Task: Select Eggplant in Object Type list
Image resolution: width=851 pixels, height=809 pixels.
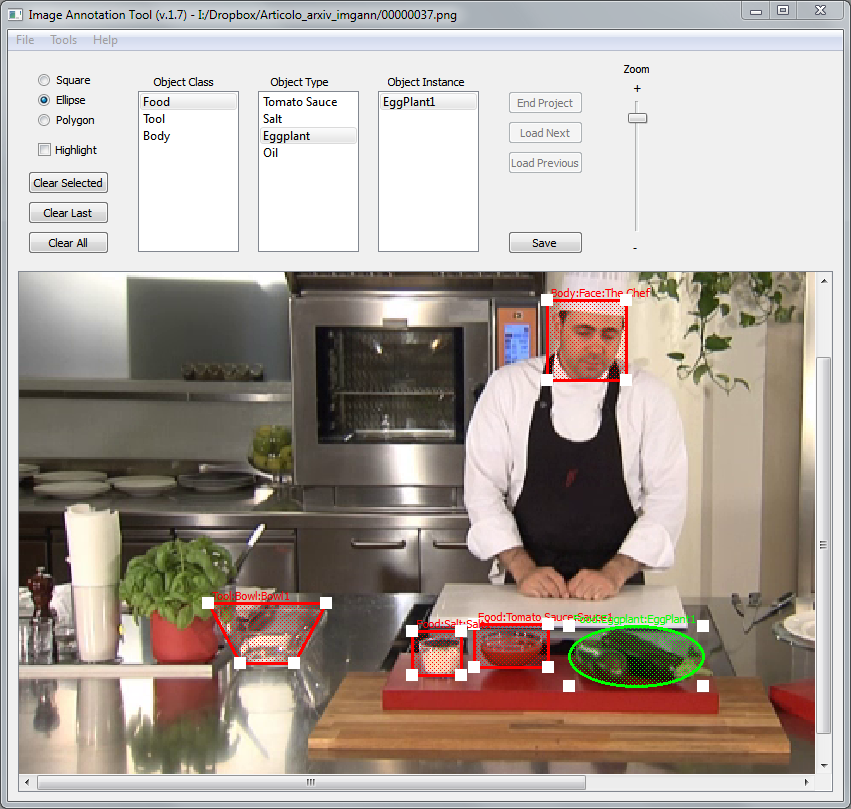Action: pos(308,136)
